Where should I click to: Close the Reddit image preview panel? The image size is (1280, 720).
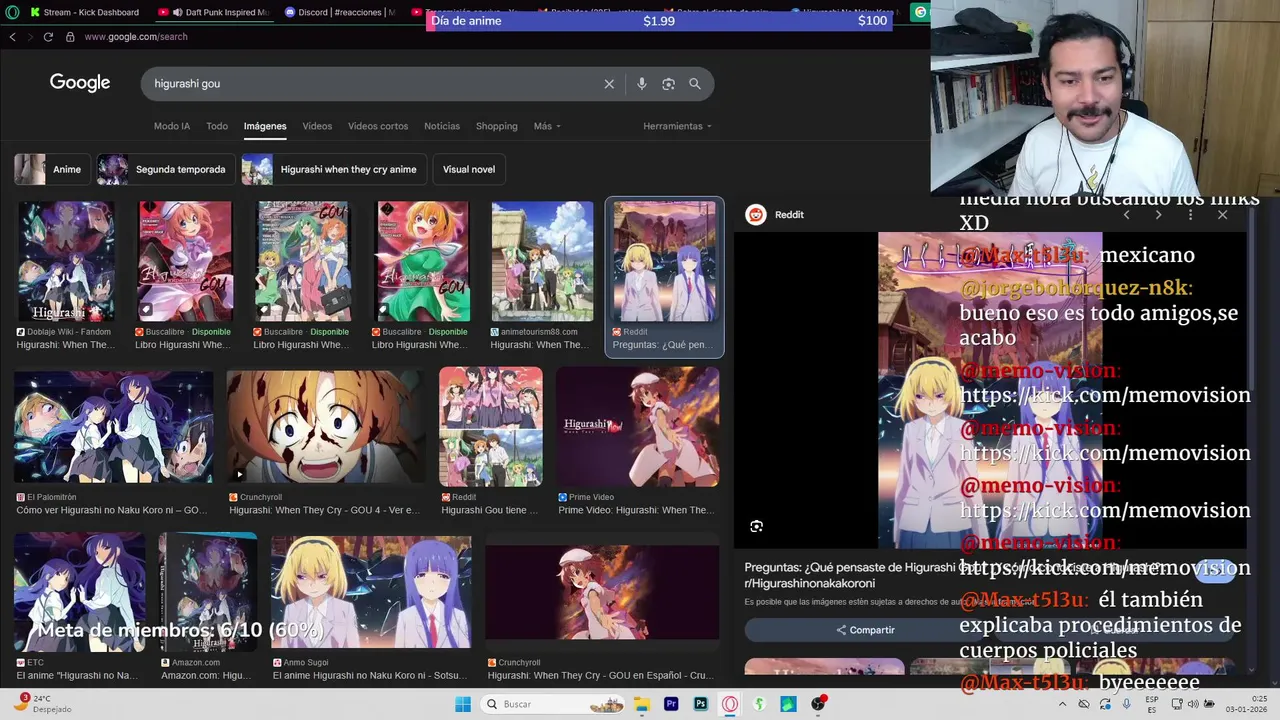(x=1222, y=215)
